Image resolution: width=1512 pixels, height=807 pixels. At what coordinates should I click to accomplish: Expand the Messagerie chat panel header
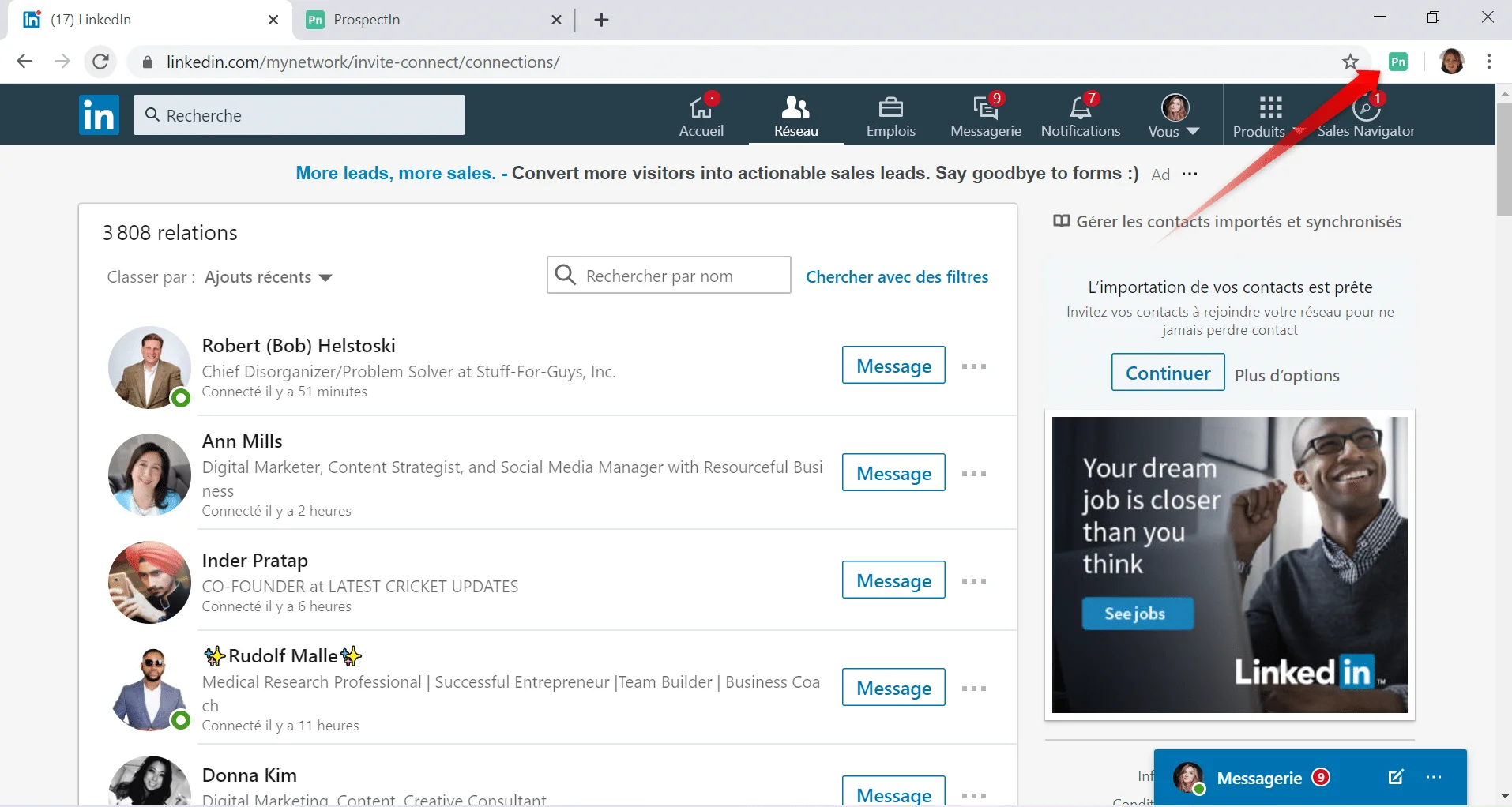point(1310,778)
